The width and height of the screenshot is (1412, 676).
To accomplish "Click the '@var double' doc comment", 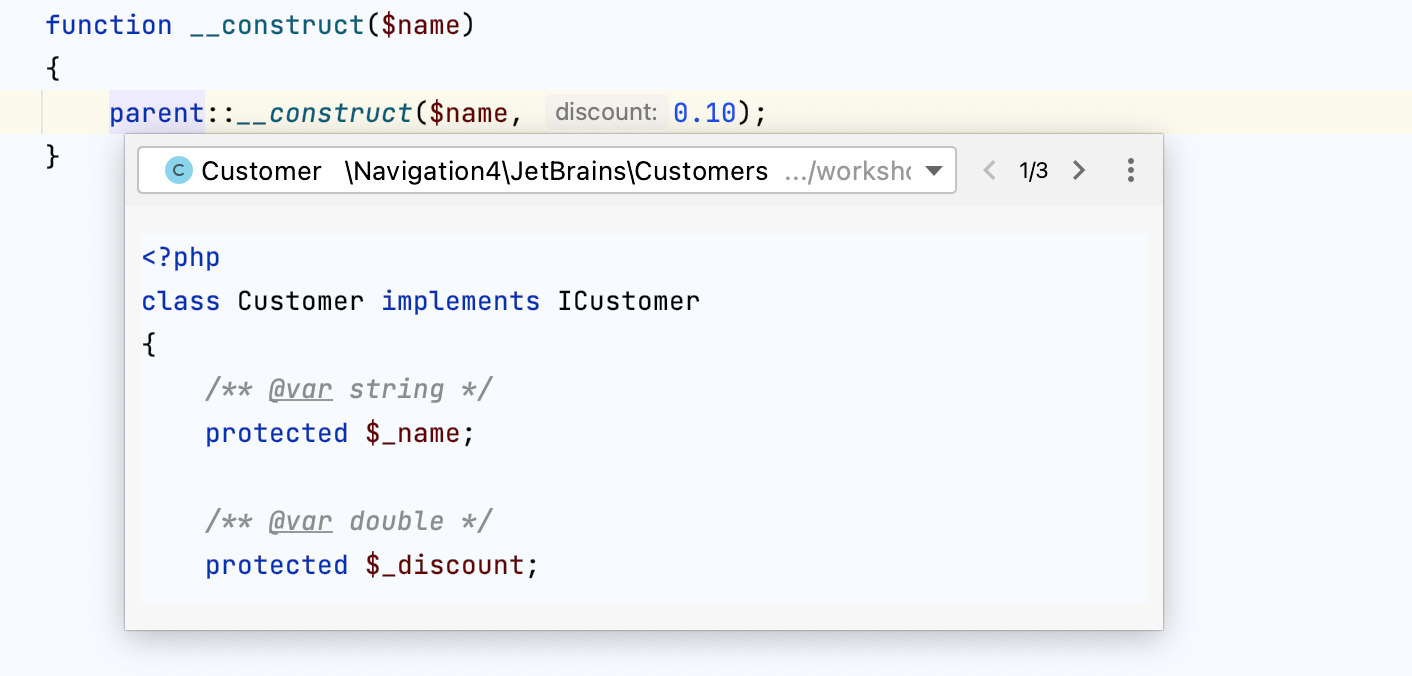I will [x=349, y=521].
